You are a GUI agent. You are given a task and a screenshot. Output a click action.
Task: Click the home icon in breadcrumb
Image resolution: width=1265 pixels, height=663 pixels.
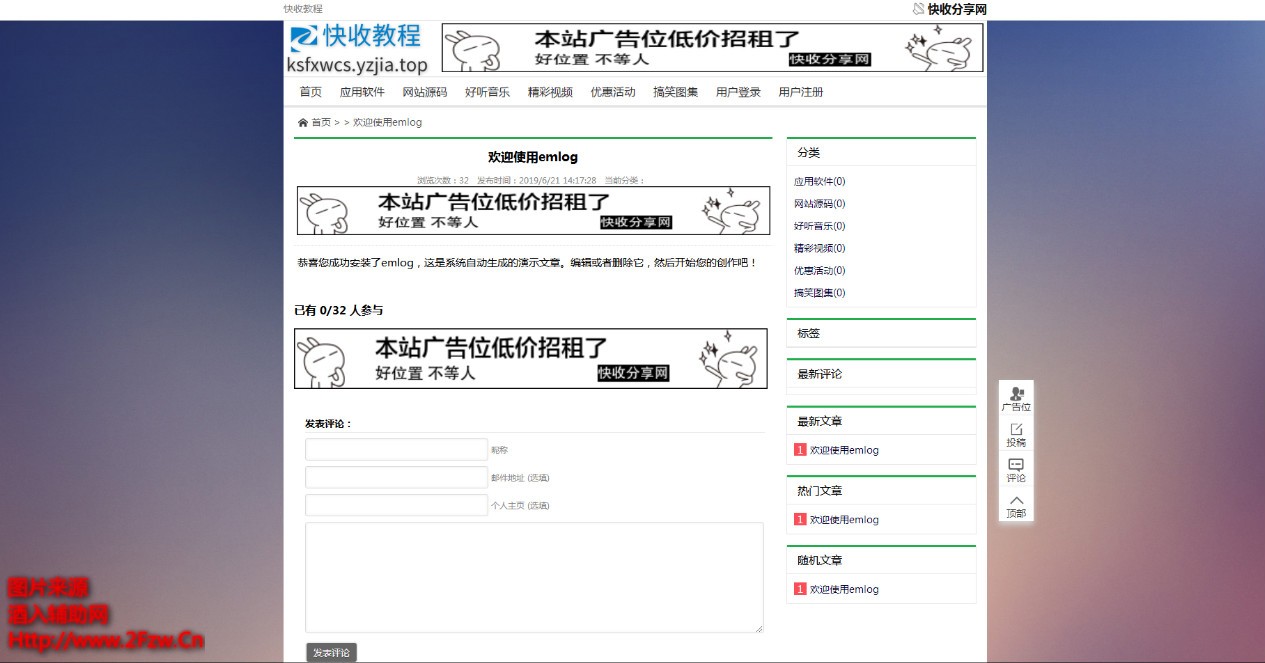pos(303,123)
